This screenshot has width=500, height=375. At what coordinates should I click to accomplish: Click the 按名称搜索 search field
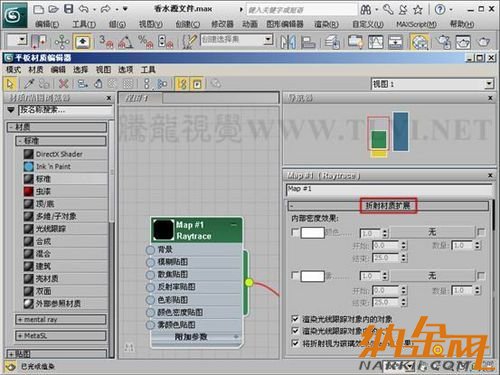coord(65,110)
